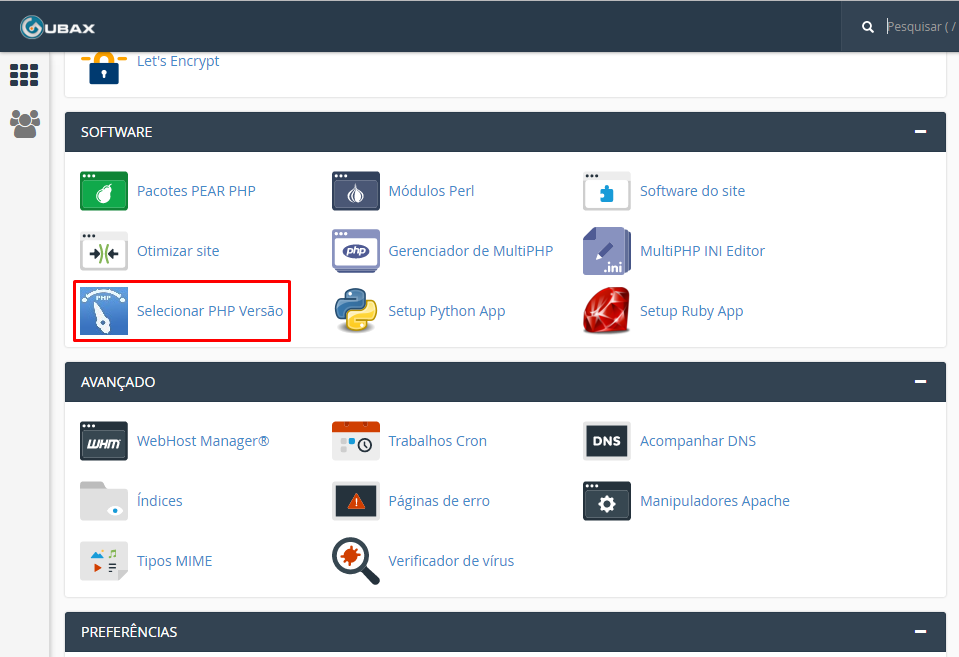Click the Verificador de vírus magnifier icon

click(356, 561)
